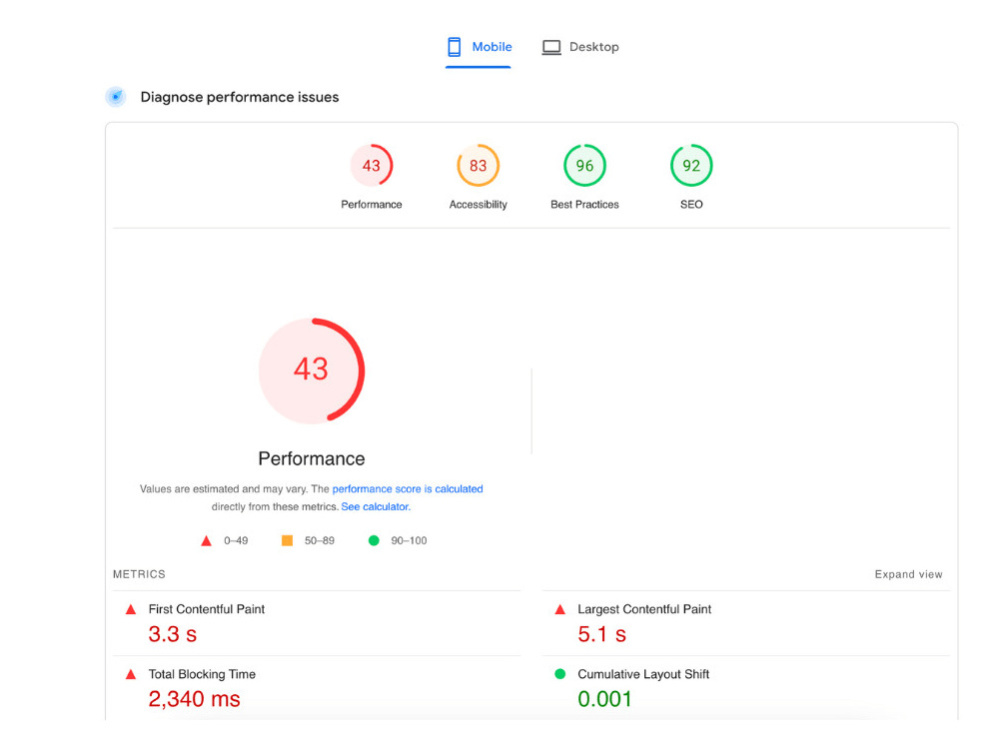Click the 2,340 ms metric value
Viewport: 1000px width, 749px height.
195,699
